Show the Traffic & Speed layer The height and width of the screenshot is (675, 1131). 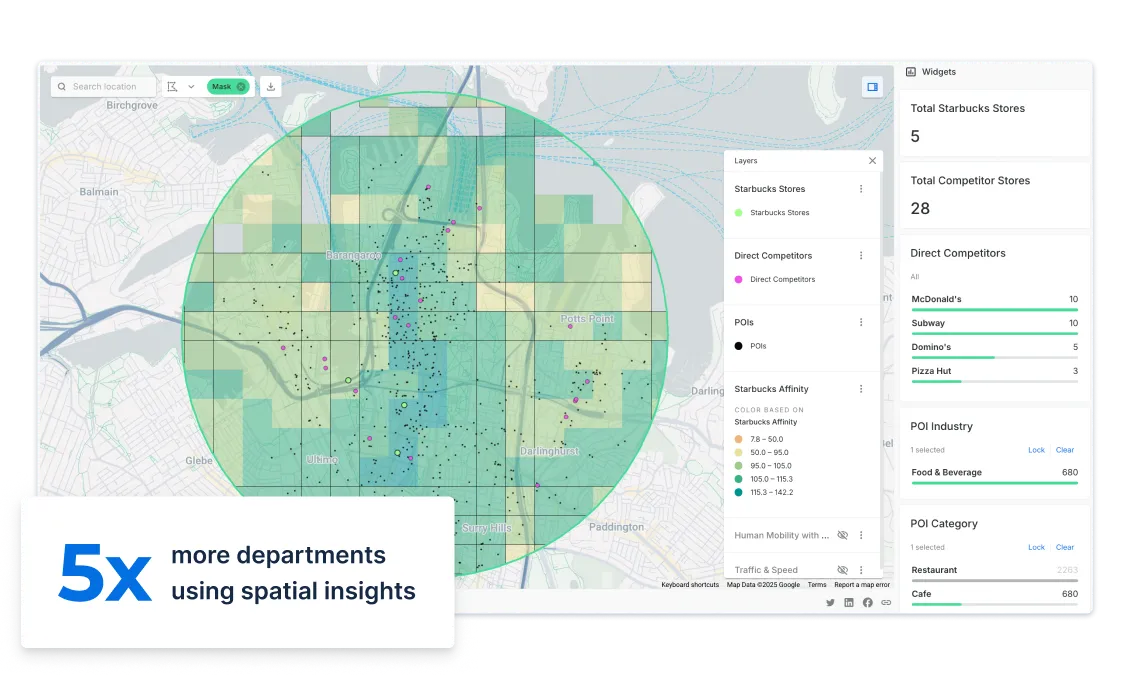(843, 570)
